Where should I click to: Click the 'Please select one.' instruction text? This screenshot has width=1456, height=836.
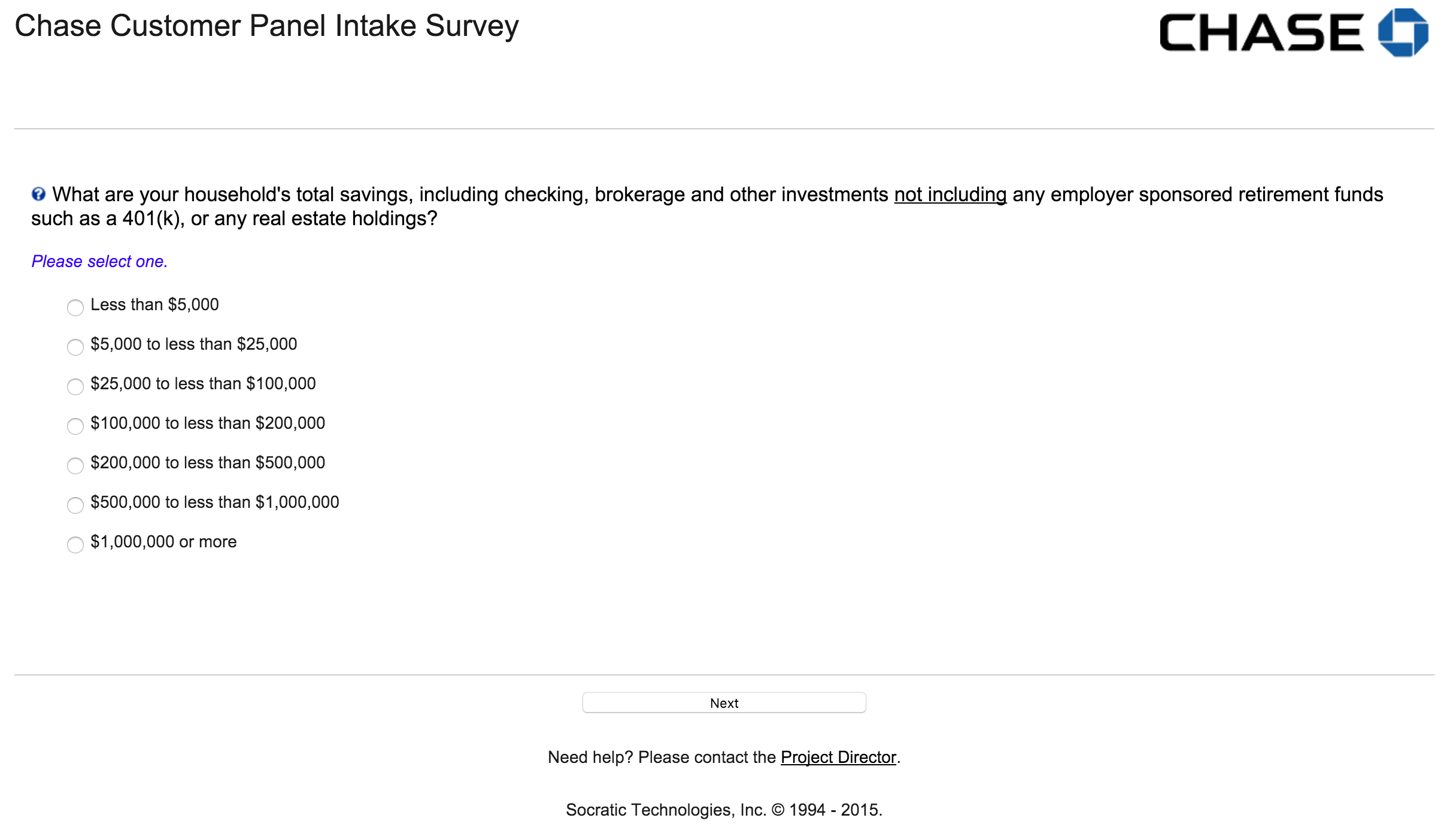(x=99, y=262)
